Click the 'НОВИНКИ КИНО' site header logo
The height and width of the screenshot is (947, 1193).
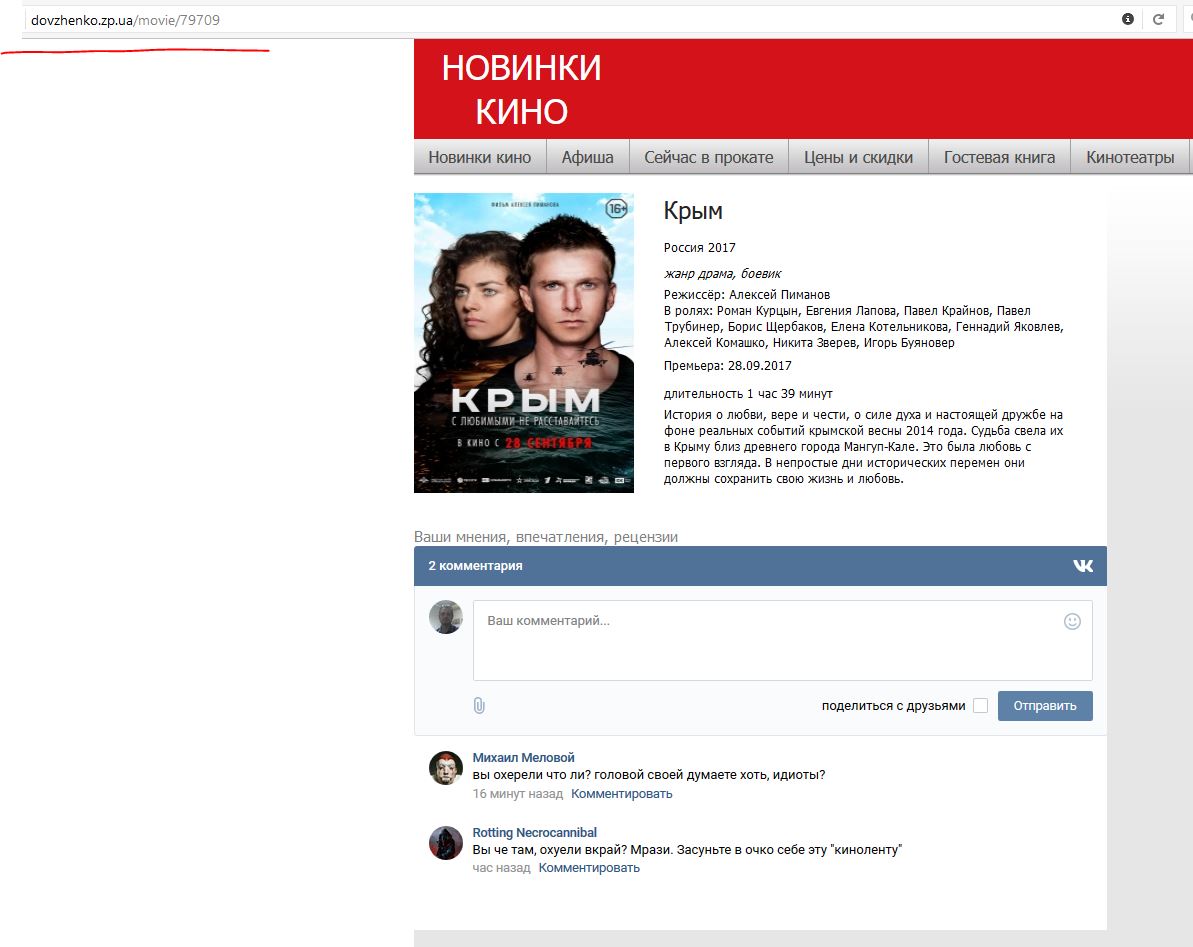point(522,90)
